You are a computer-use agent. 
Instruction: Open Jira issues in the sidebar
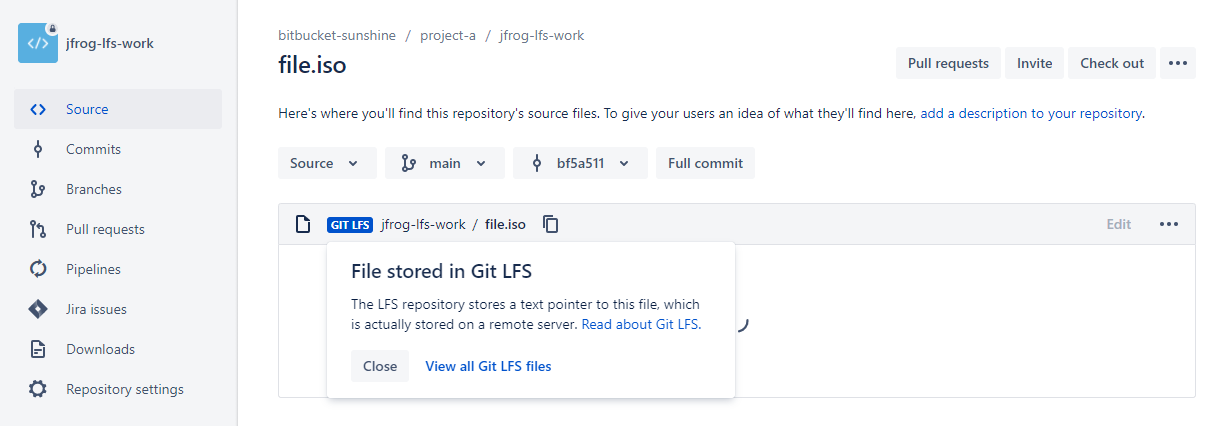point(118,309)
